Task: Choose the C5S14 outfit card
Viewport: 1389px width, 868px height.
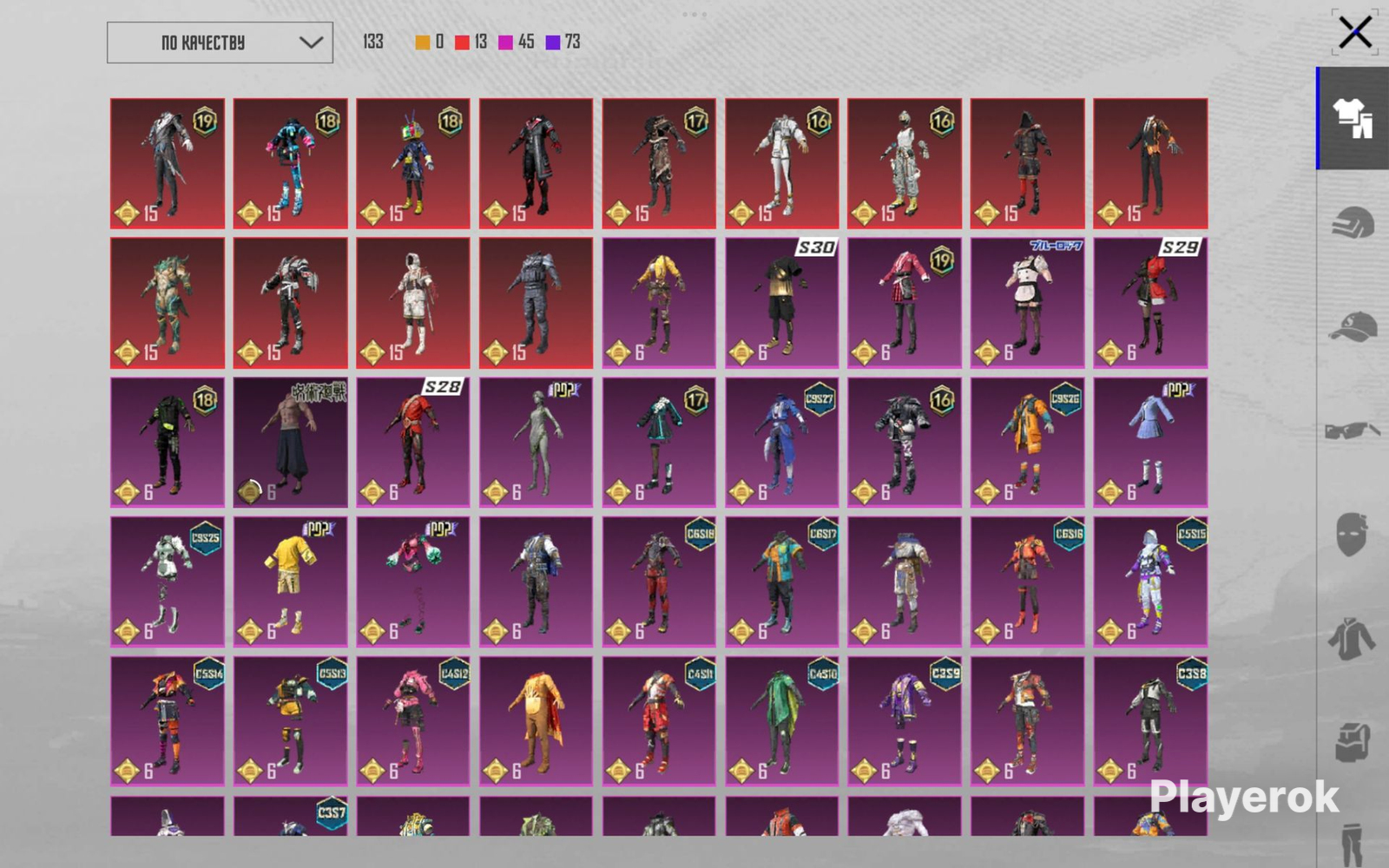Action: point(168,721)
